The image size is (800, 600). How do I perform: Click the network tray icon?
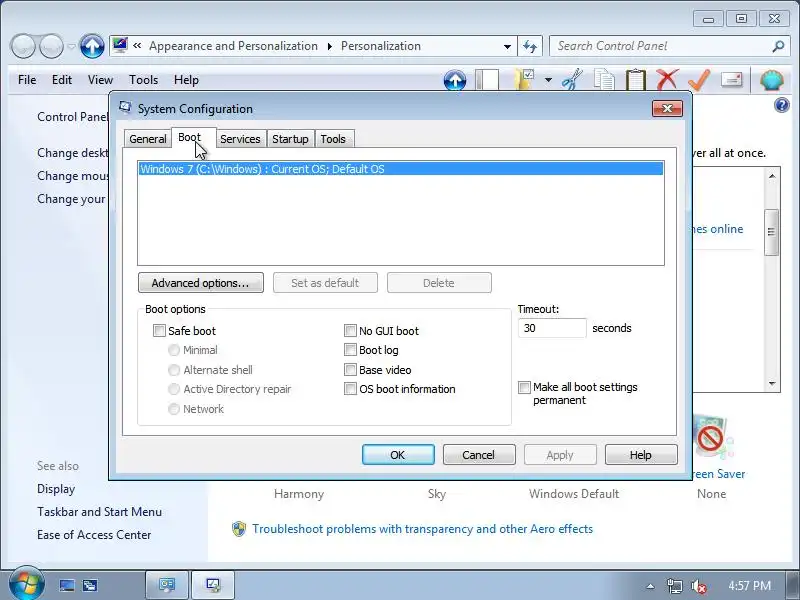[x=674, y=586]
